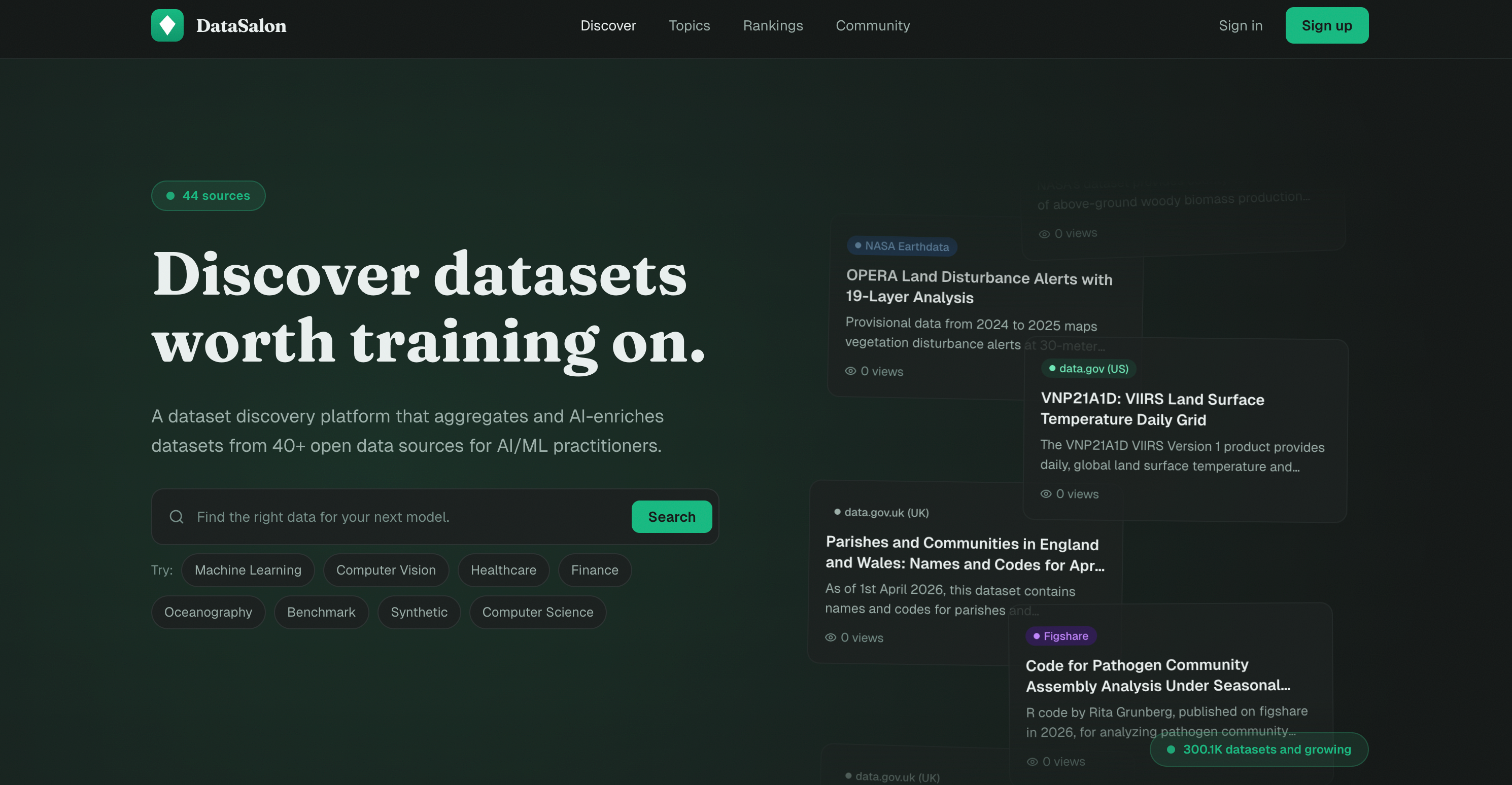The image size is (1512, 785).
Task: Click the 300.1K datasets and growing badge
Action: point(1258,749)
